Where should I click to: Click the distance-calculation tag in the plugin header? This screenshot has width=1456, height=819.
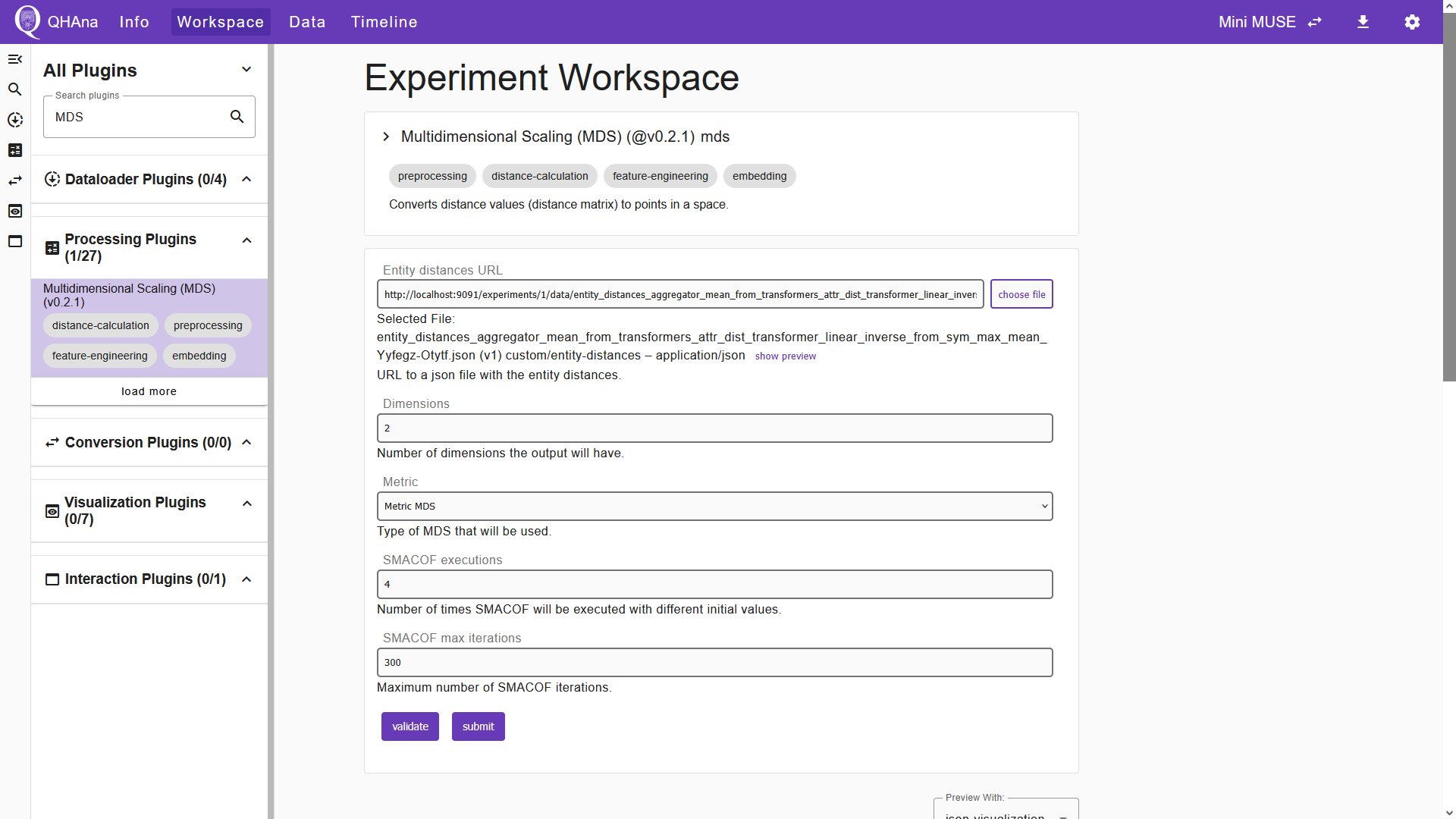(x=539, y=176)
